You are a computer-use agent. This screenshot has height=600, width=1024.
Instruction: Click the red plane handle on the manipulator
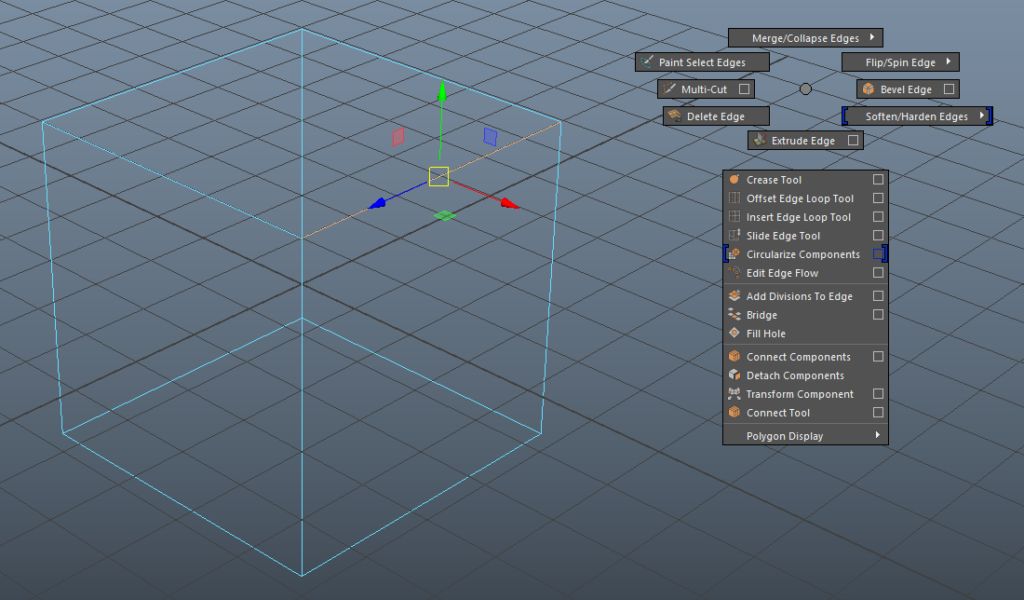click(398, 136)
